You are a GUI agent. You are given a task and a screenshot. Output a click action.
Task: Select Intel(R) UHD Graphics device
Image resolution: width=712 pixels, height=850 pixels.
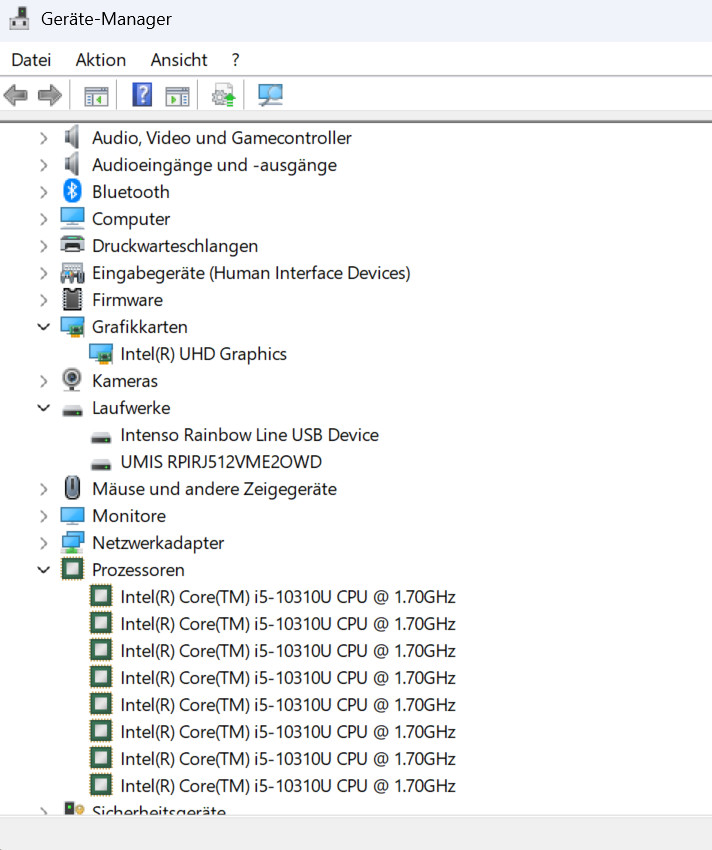[203, 354]
